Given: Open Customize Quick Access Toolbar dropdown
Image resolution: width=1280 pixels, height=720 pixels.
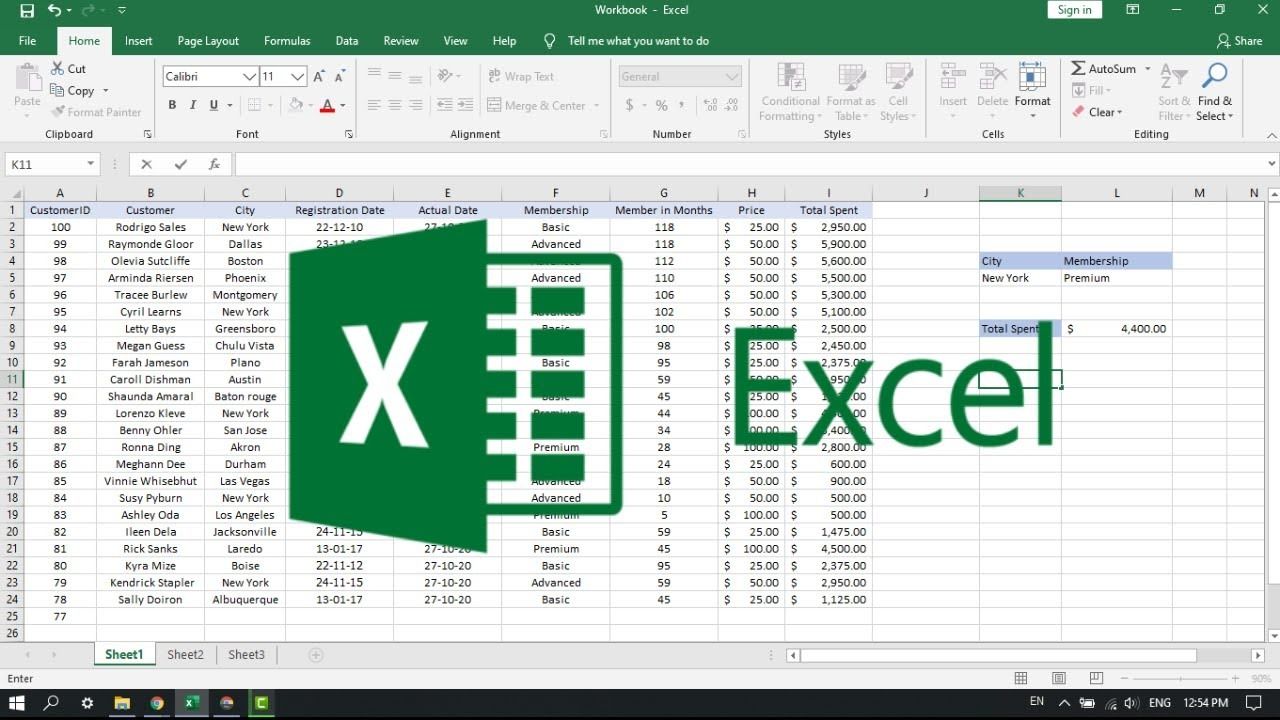Looking at the screenshot, I should coord(122,10).
